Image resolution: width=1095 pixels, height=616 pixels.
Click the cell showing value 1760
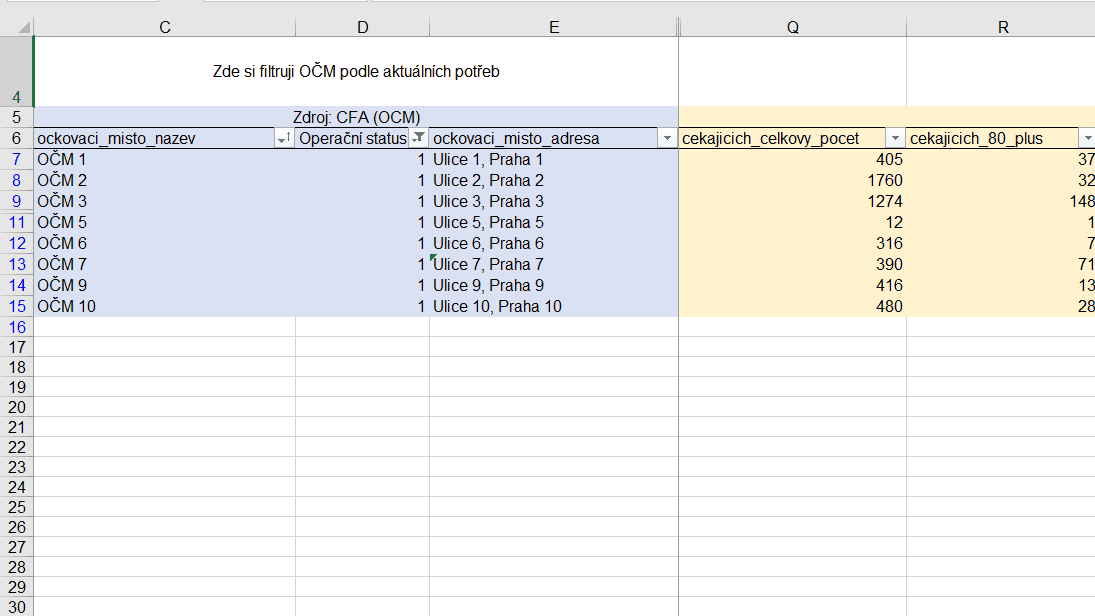tap(792, 181)
